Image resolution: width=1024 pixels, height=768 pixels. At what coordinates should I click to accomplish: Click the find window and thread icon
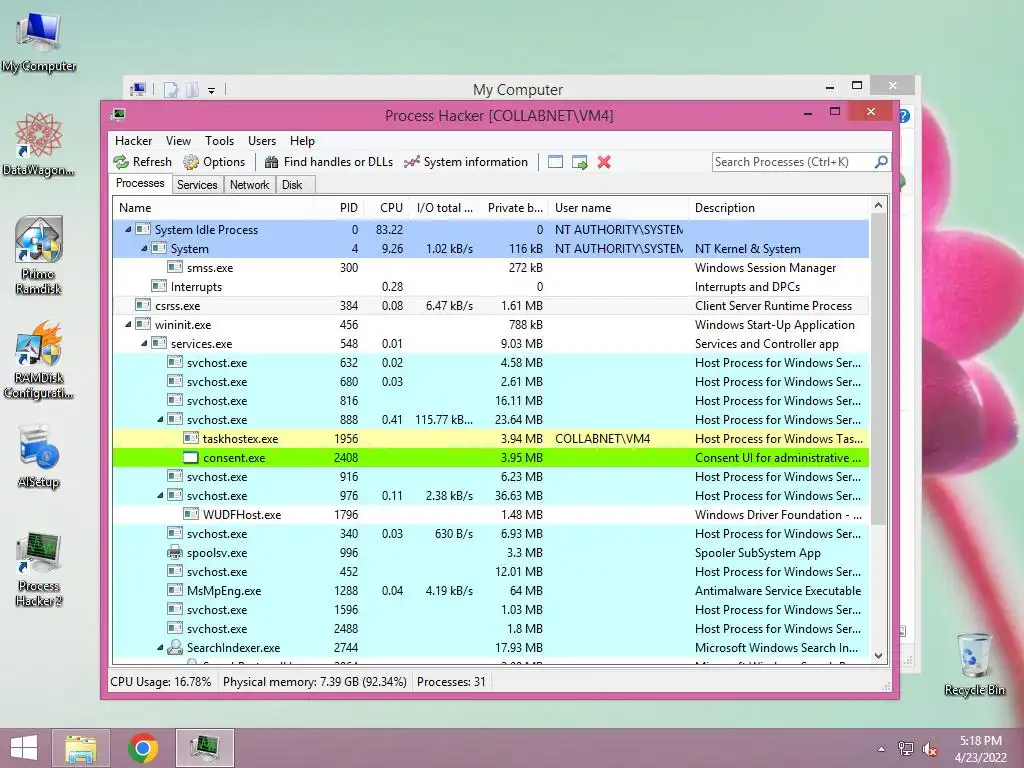point(579,162)
